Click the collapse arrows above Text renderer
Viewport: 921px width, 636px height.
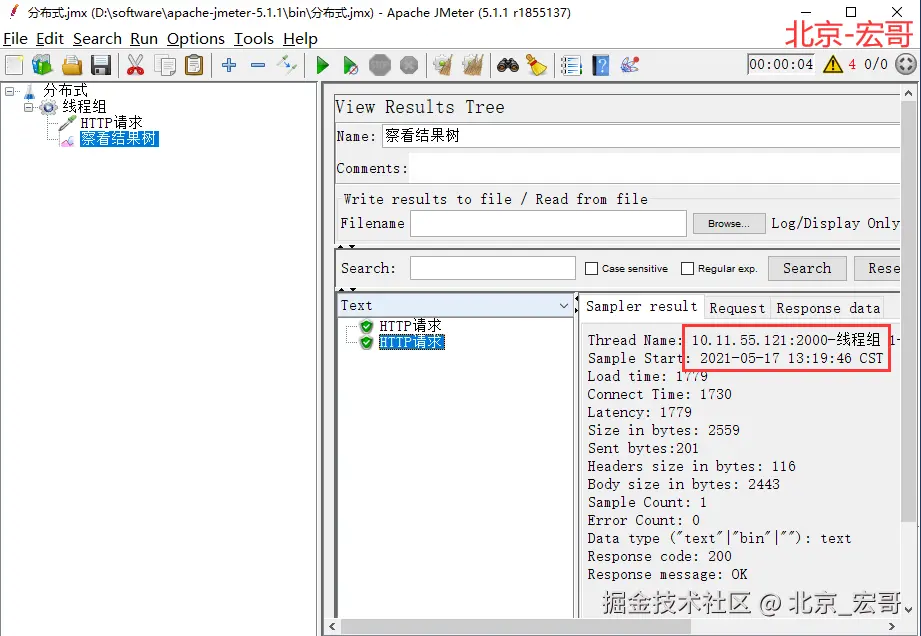pyautogui.click(x=347, y=290)
